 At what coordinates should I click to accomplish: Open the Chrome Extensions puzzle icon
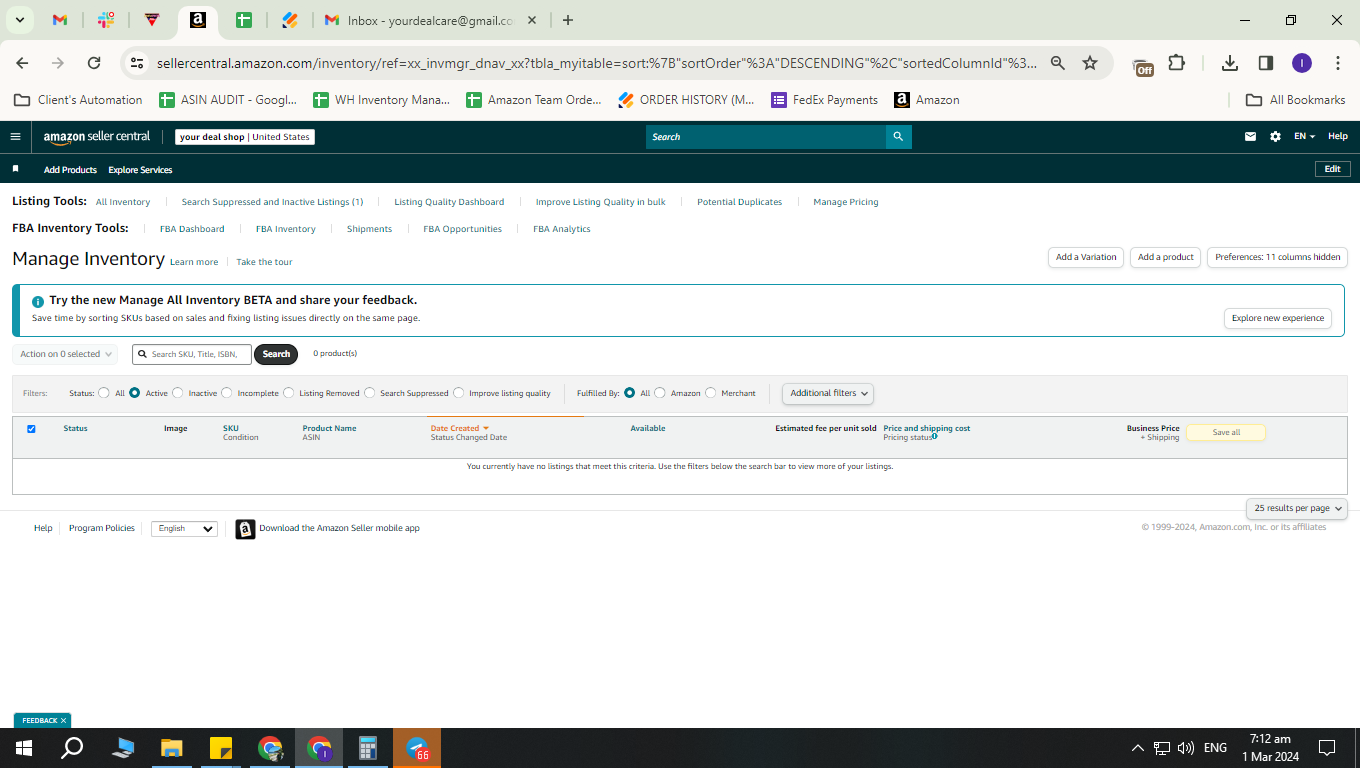(x=1176, y=63)
